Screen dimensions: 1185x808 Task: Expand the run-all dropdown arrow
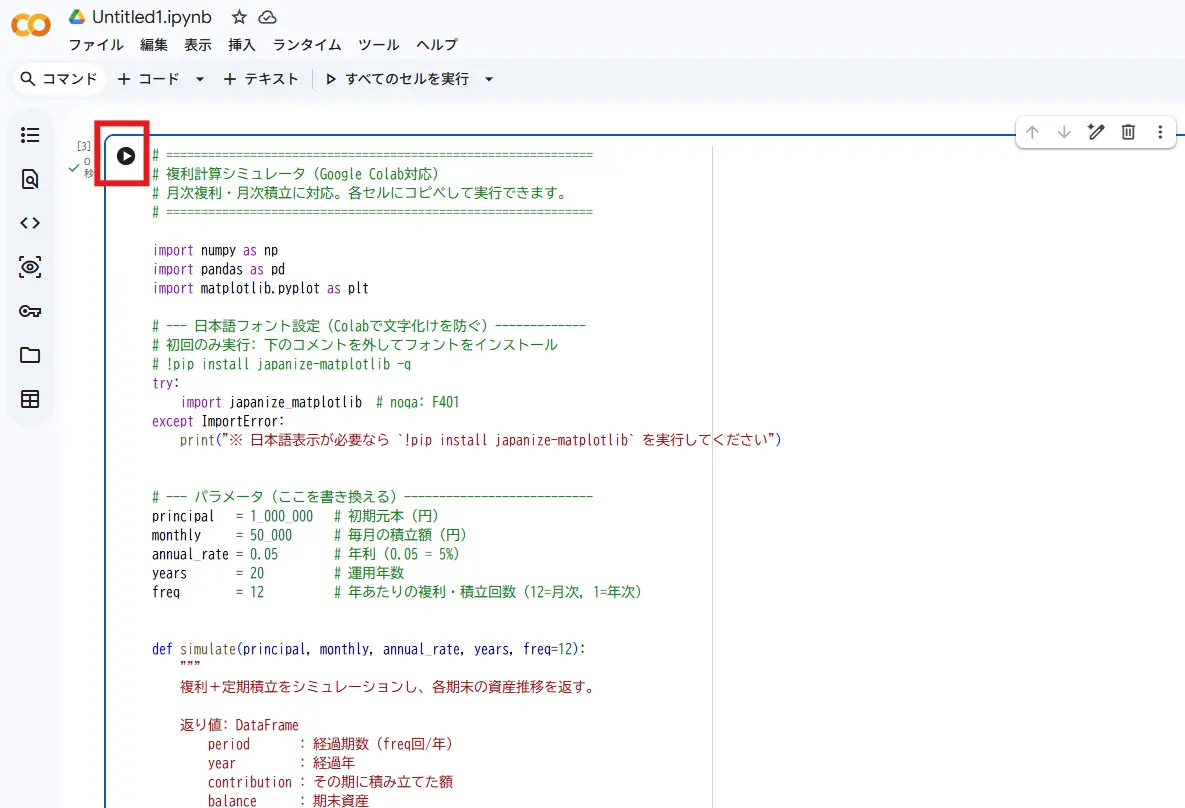(x=488, y=79)
